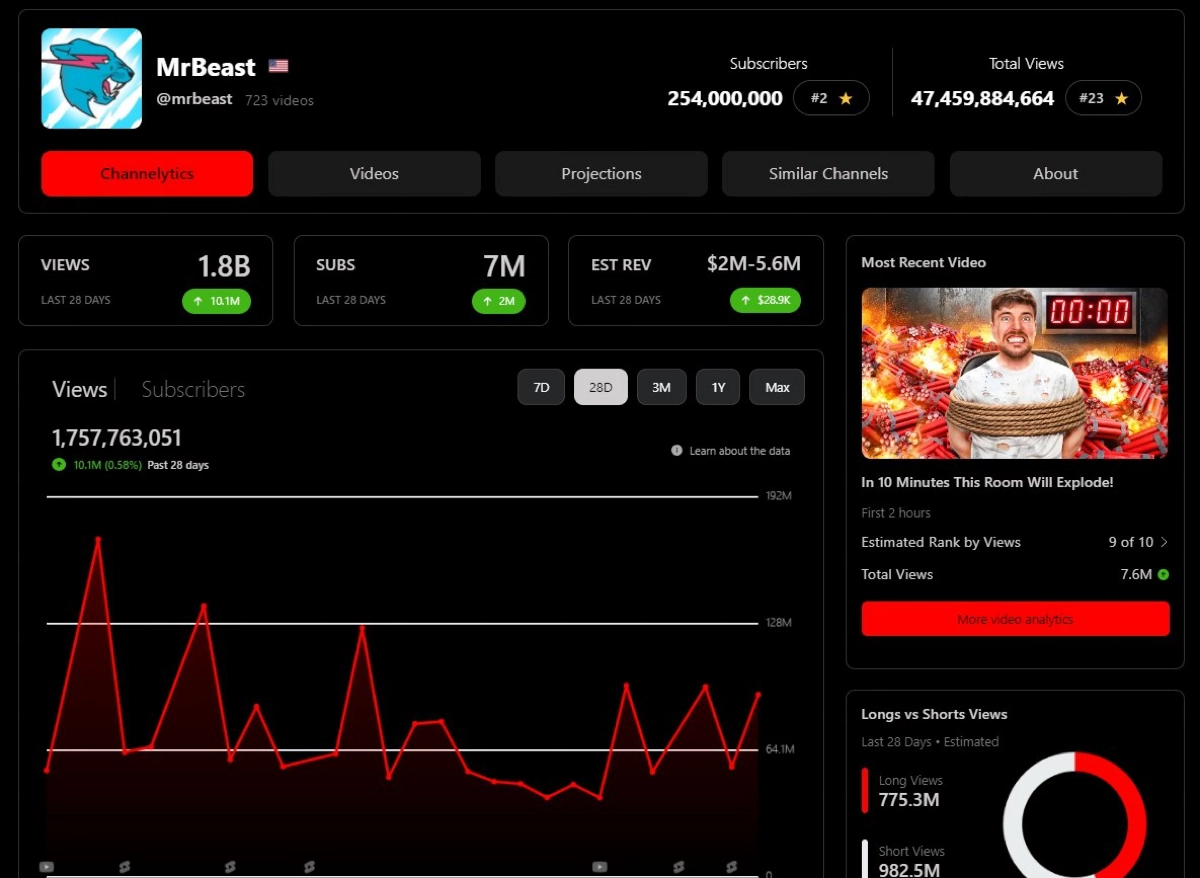Click the SUBS 7M stat card

421,281
